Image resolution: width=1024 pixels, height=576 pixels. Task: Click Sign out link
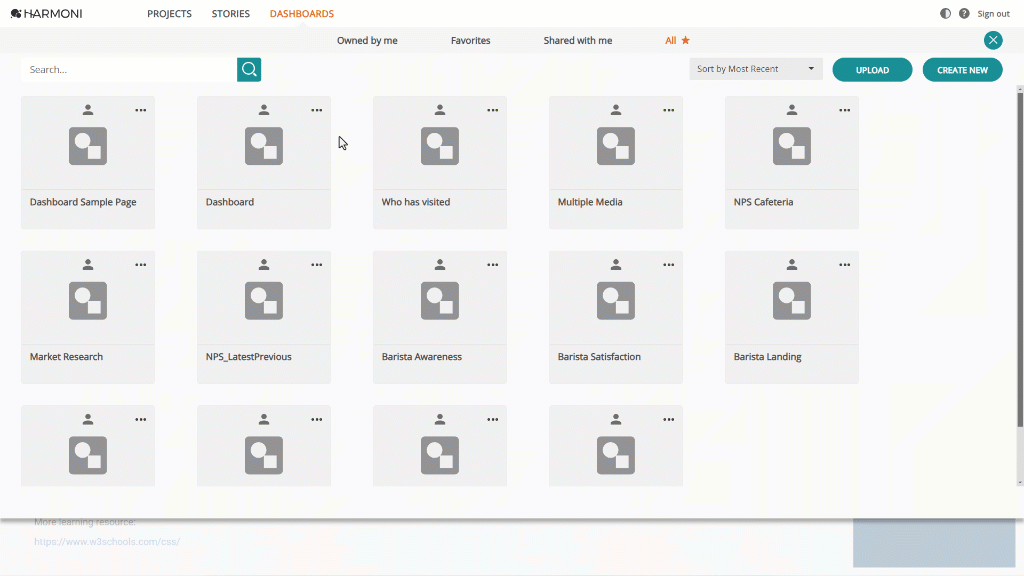click(x=993, y=14)
